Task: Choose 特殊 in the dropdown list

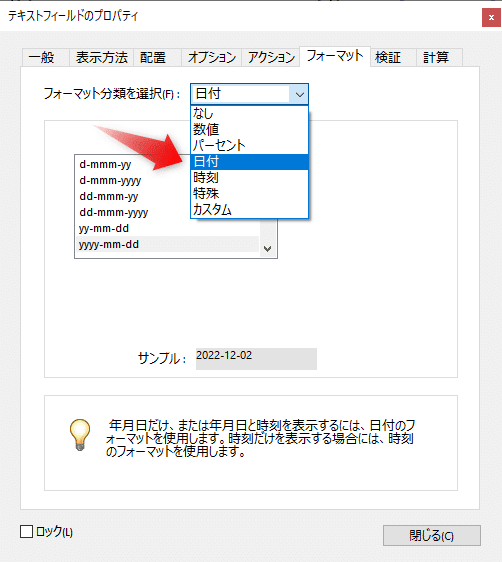Action: click(x=249, y=194)
